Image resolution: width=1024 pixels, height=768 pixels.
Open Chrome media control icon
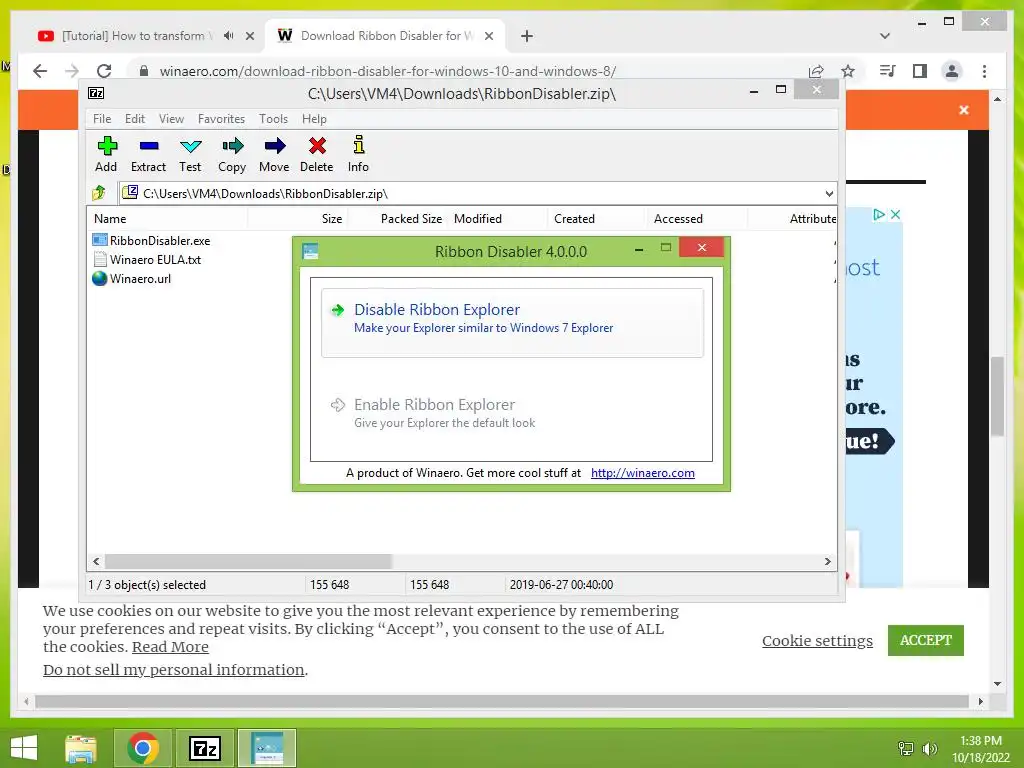pyautogui.click(x=888, y=71)
